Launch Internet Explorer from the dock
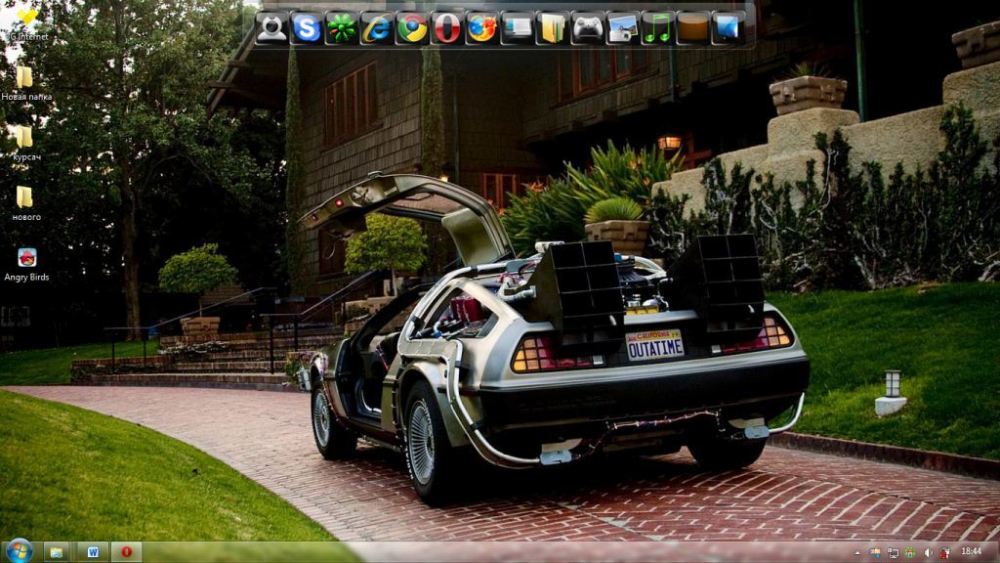Viewport: 1000px width, 563px height. pos(377,29)
